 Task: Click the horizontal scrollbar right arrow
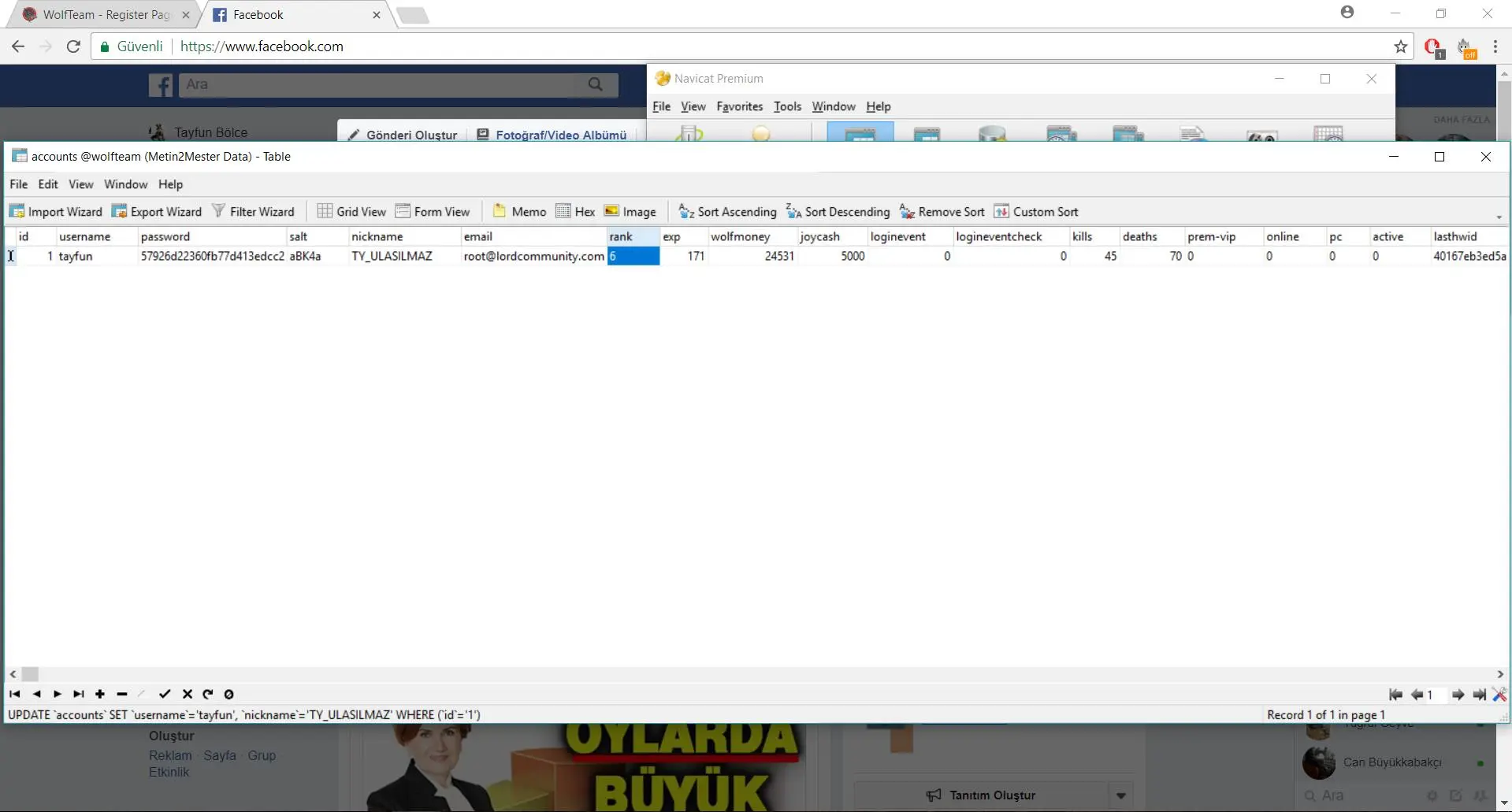(1500, 674)
